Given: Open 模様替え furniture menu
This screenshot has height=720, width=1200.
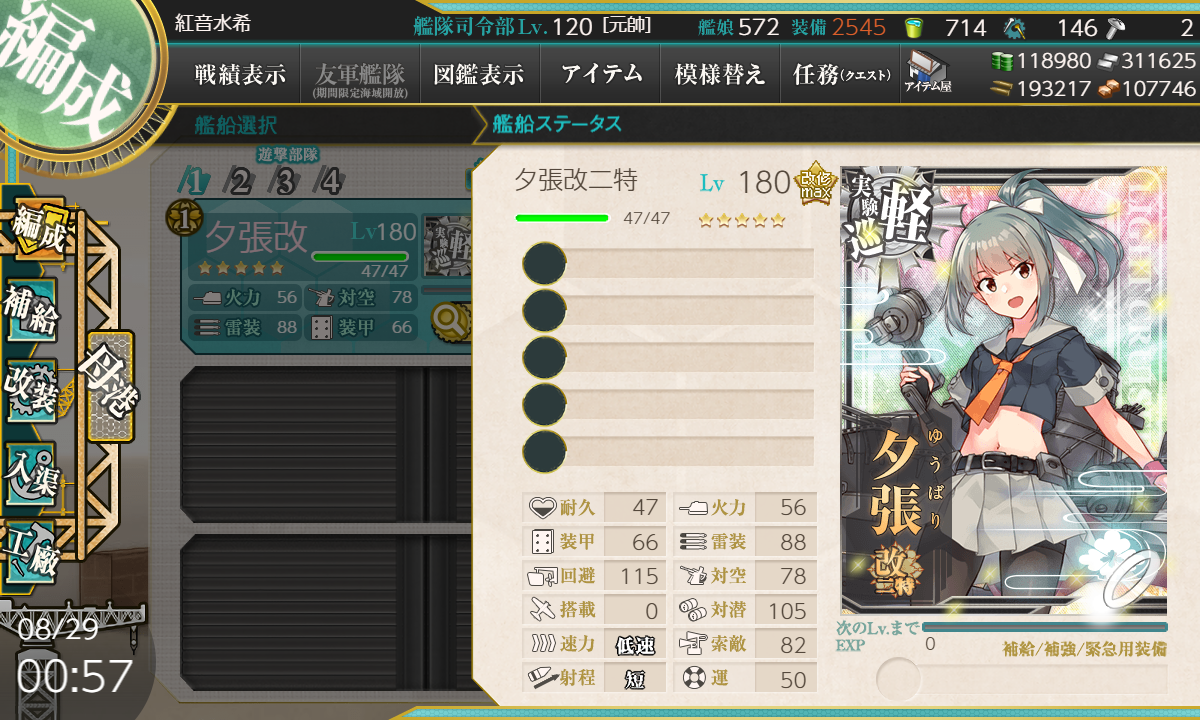Looking at the screenshot, I should click(x=720, y=74).
